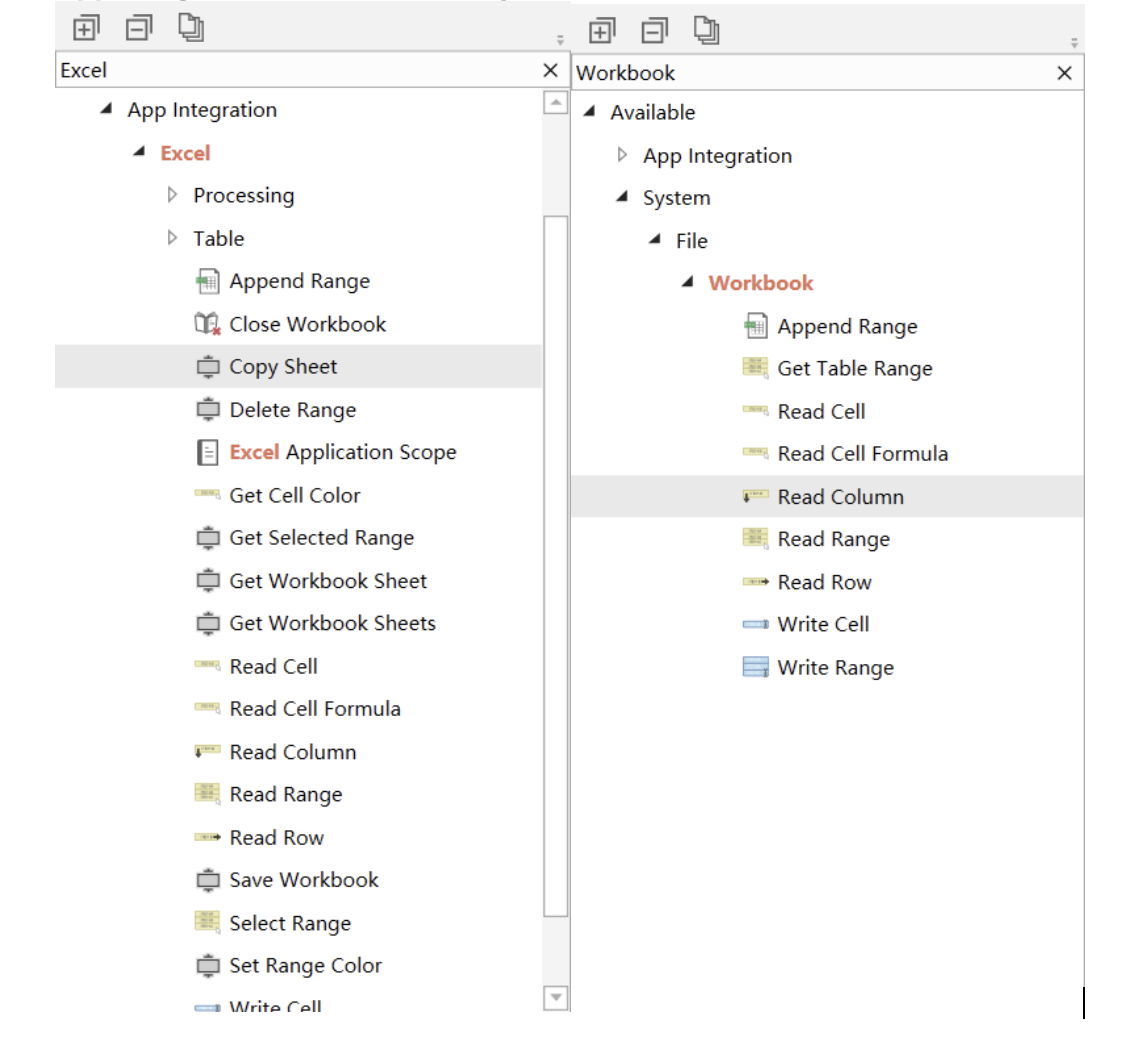Select Close Workbook activity label
This screenshot has height=1042, width=1134.
point(307,324)
